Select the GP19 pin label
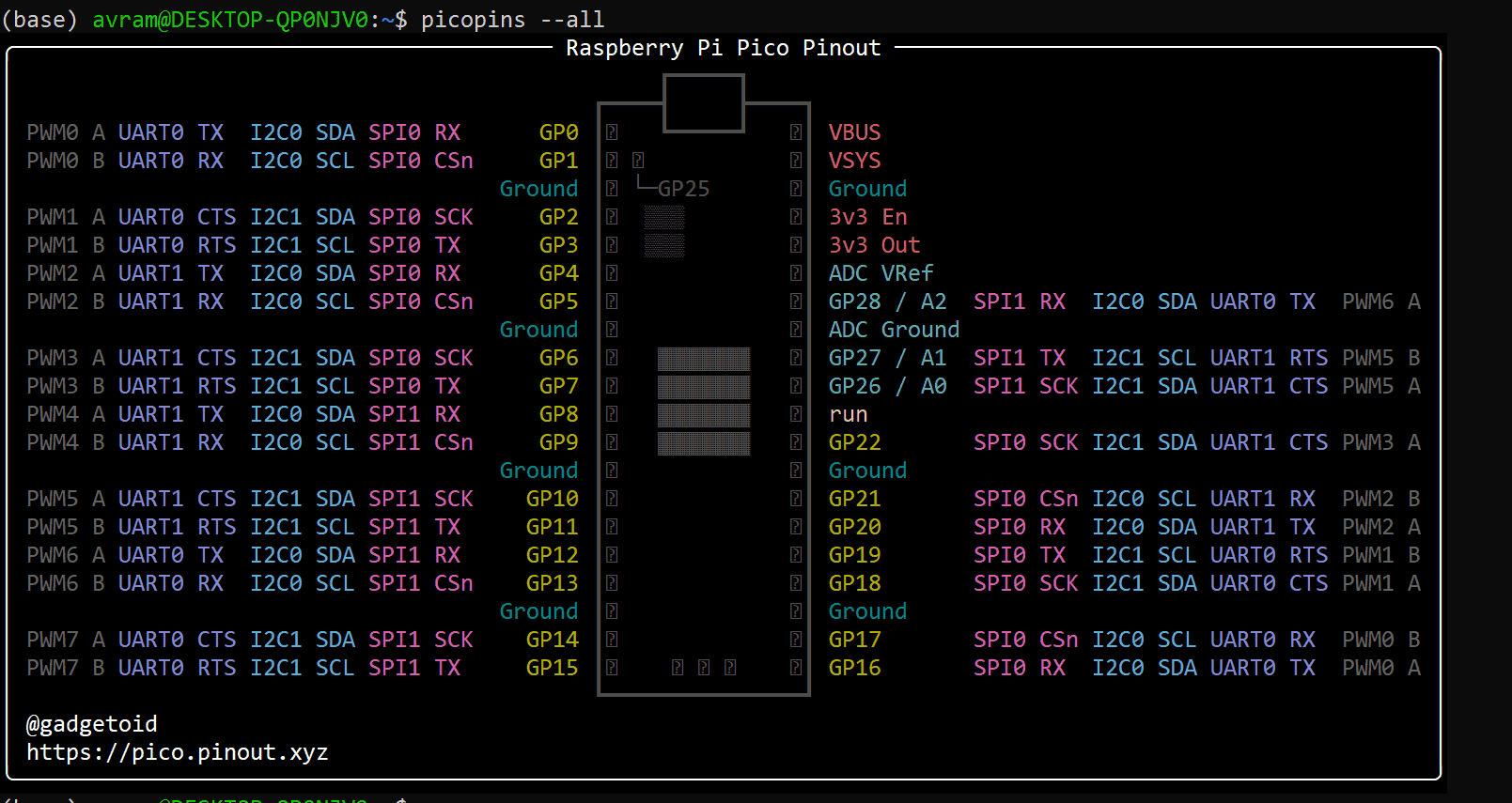1512x803 pixels. click(855, 555)
